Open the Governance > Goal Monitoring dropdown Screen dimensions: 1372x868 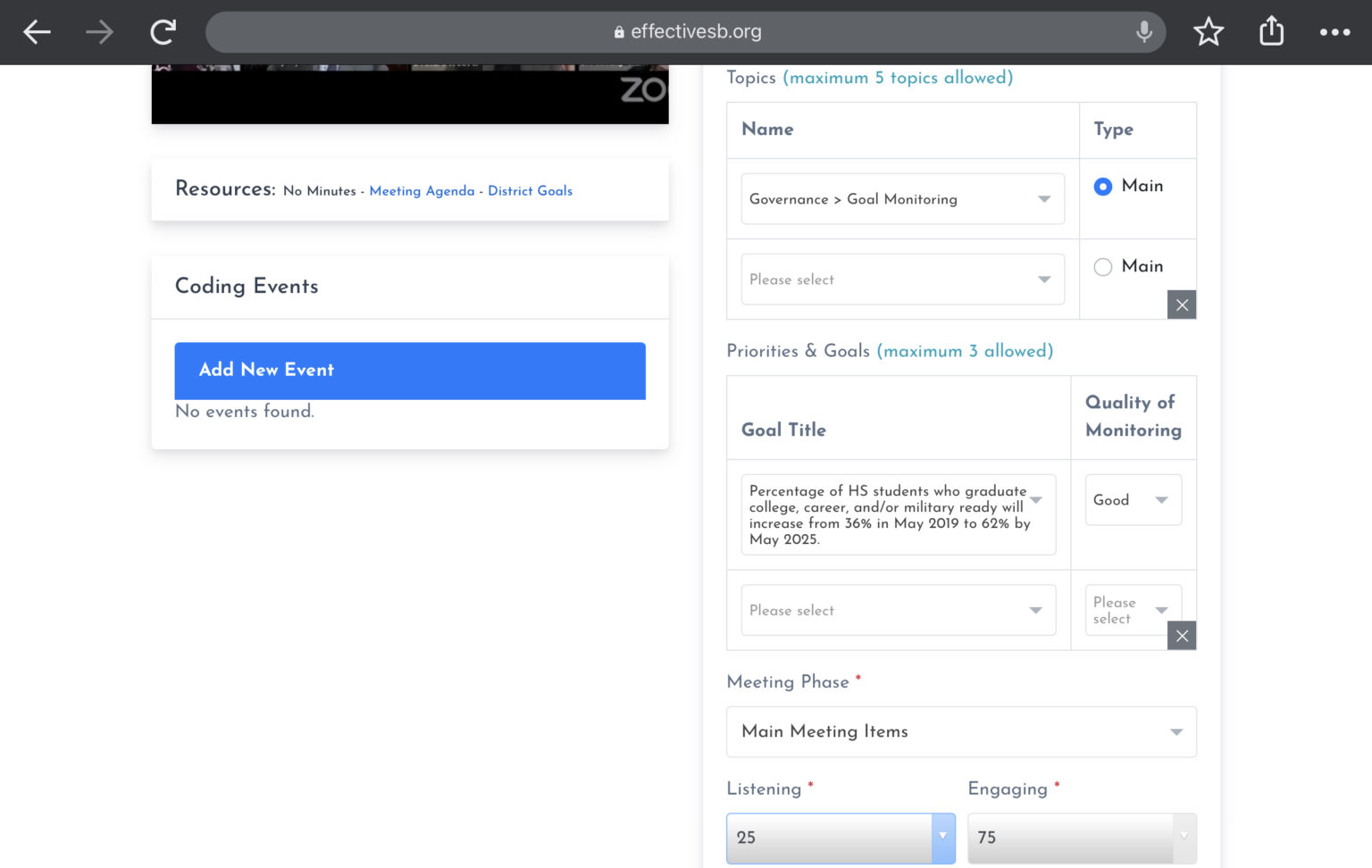click(x=902, y=198)
